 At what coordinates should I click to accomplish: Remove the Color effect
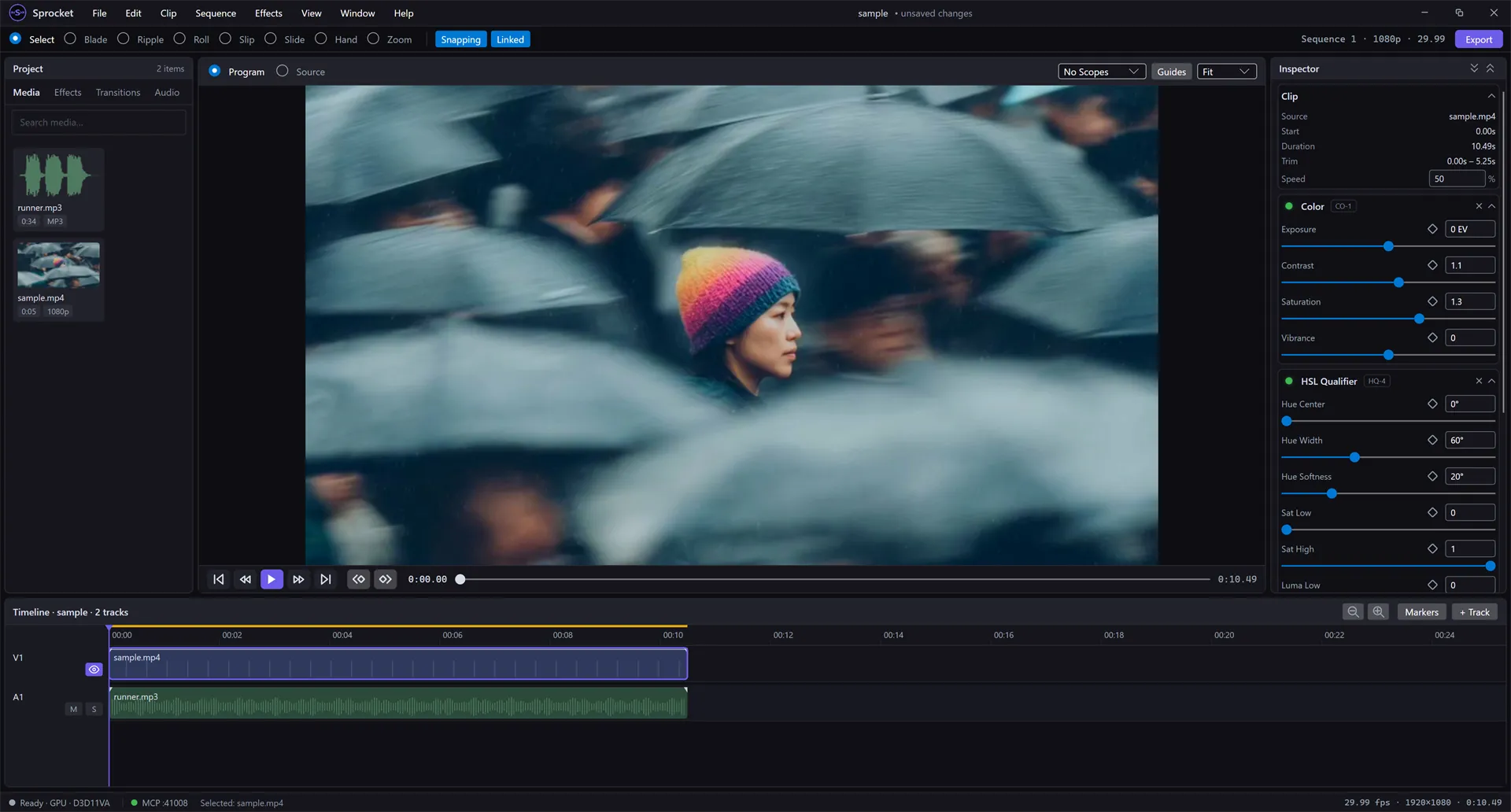coord(1479,206)
